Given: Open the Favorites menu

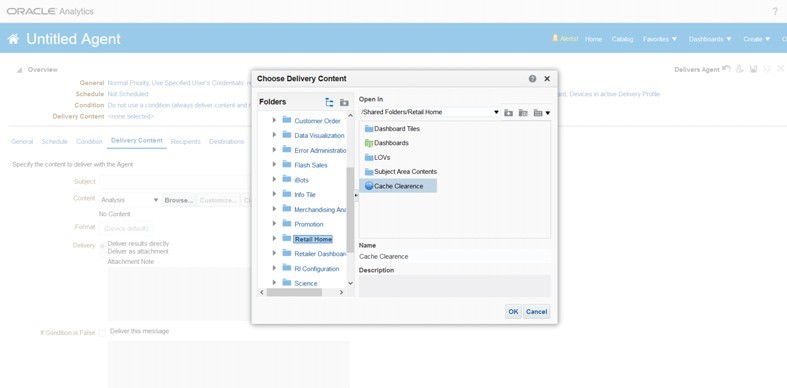Looking at the screenshot, I should coord(660,39).
